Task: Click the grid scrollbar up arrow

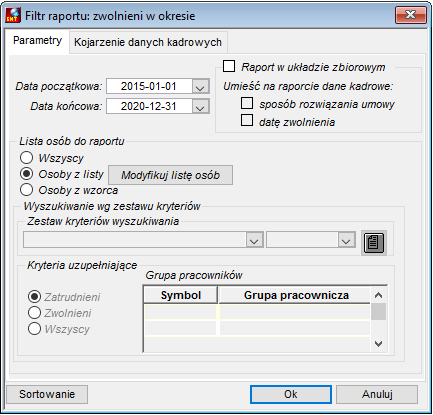Action: [378, 295]
